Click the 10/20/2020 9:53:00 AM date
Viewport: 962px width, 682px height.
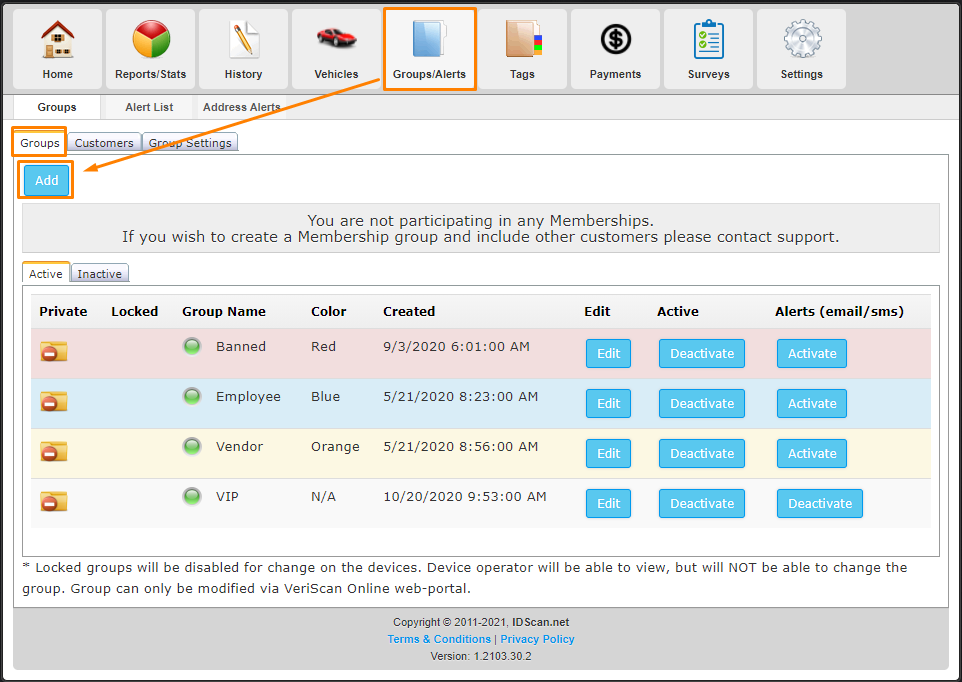click(464, 497)
